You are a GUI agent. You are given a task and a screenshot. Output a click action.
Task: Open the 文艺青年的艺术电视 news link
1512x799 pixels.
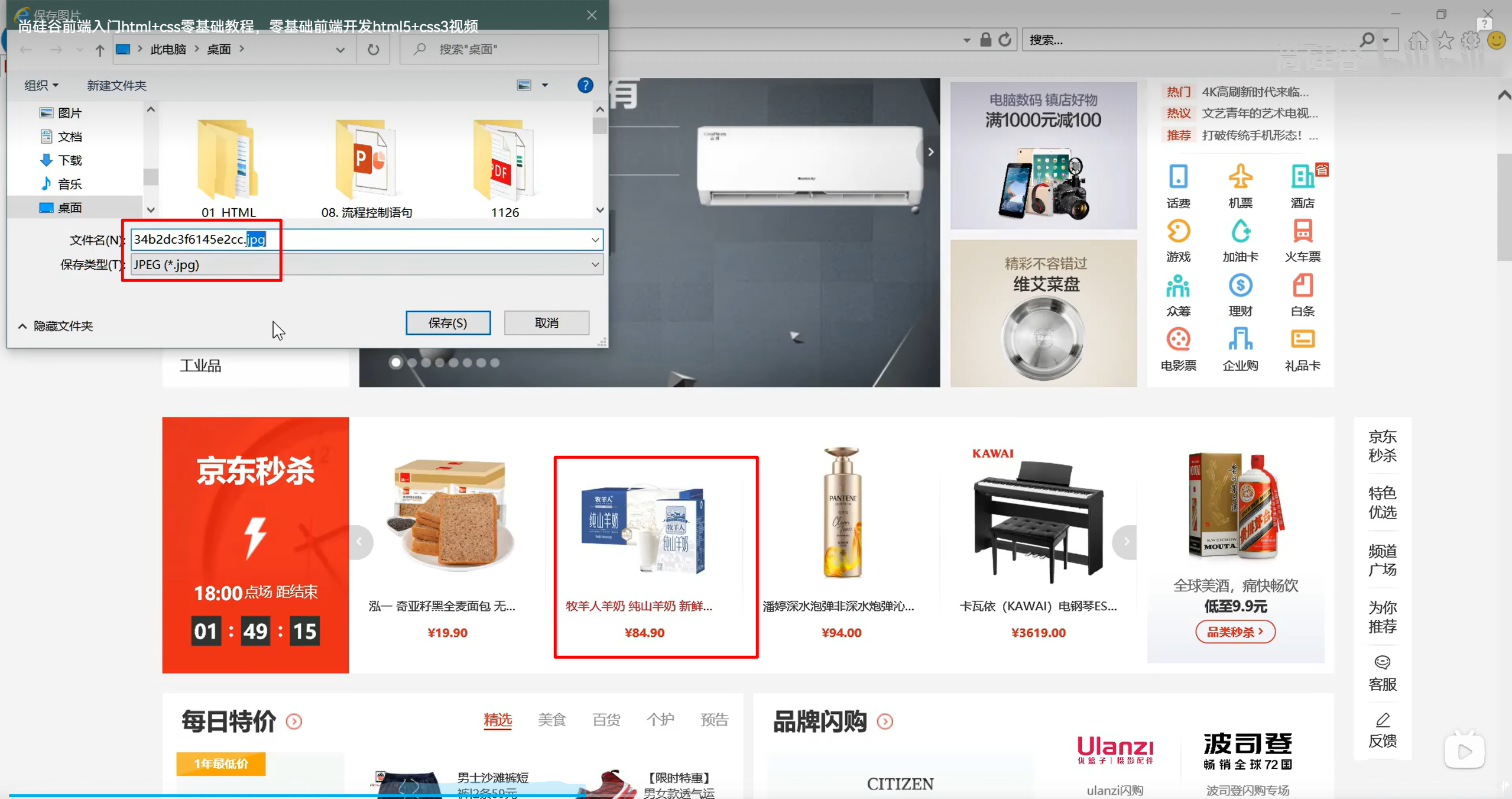pyautogui.click(x=1260, y=113)
